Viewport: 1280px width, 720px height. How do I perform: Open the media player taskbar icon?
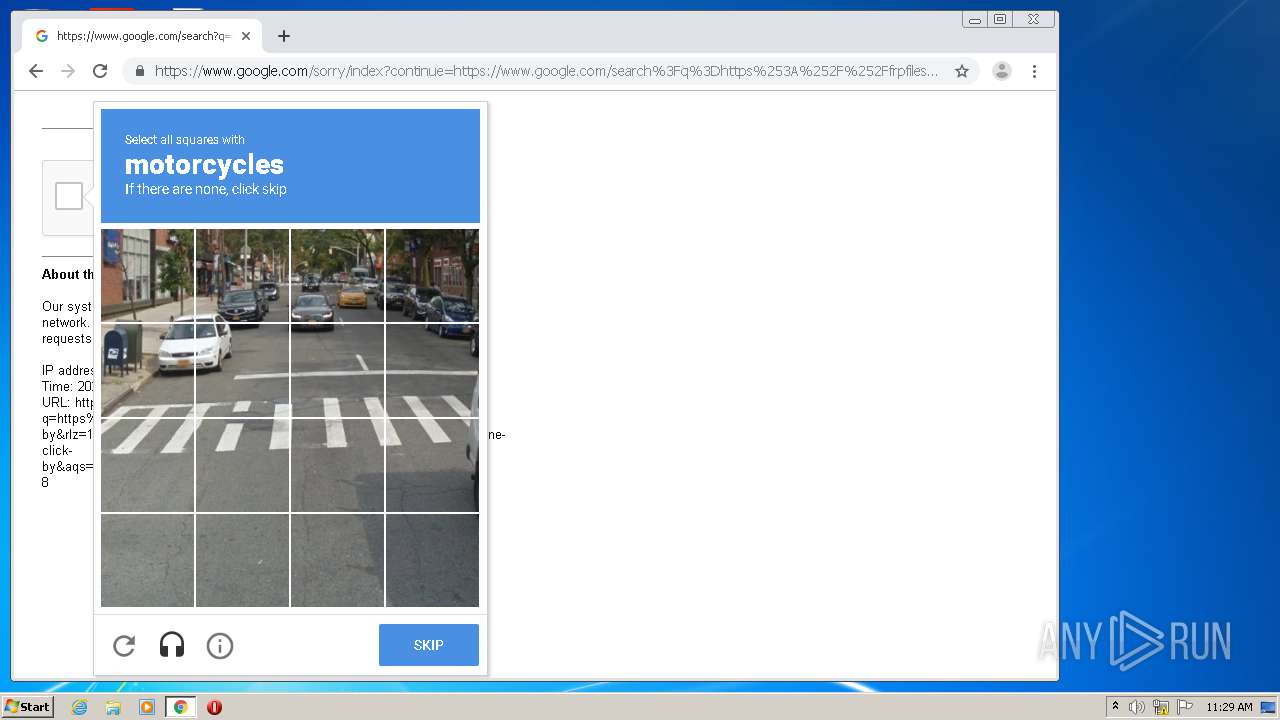pyautogui.click(x=147, y=707)
